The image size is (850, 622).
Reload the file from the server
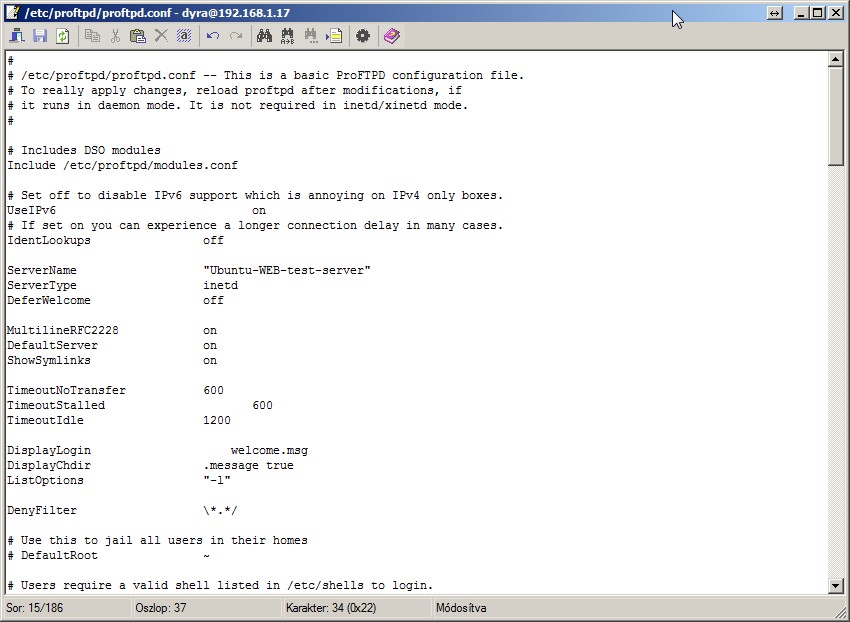tap(63, 36)
